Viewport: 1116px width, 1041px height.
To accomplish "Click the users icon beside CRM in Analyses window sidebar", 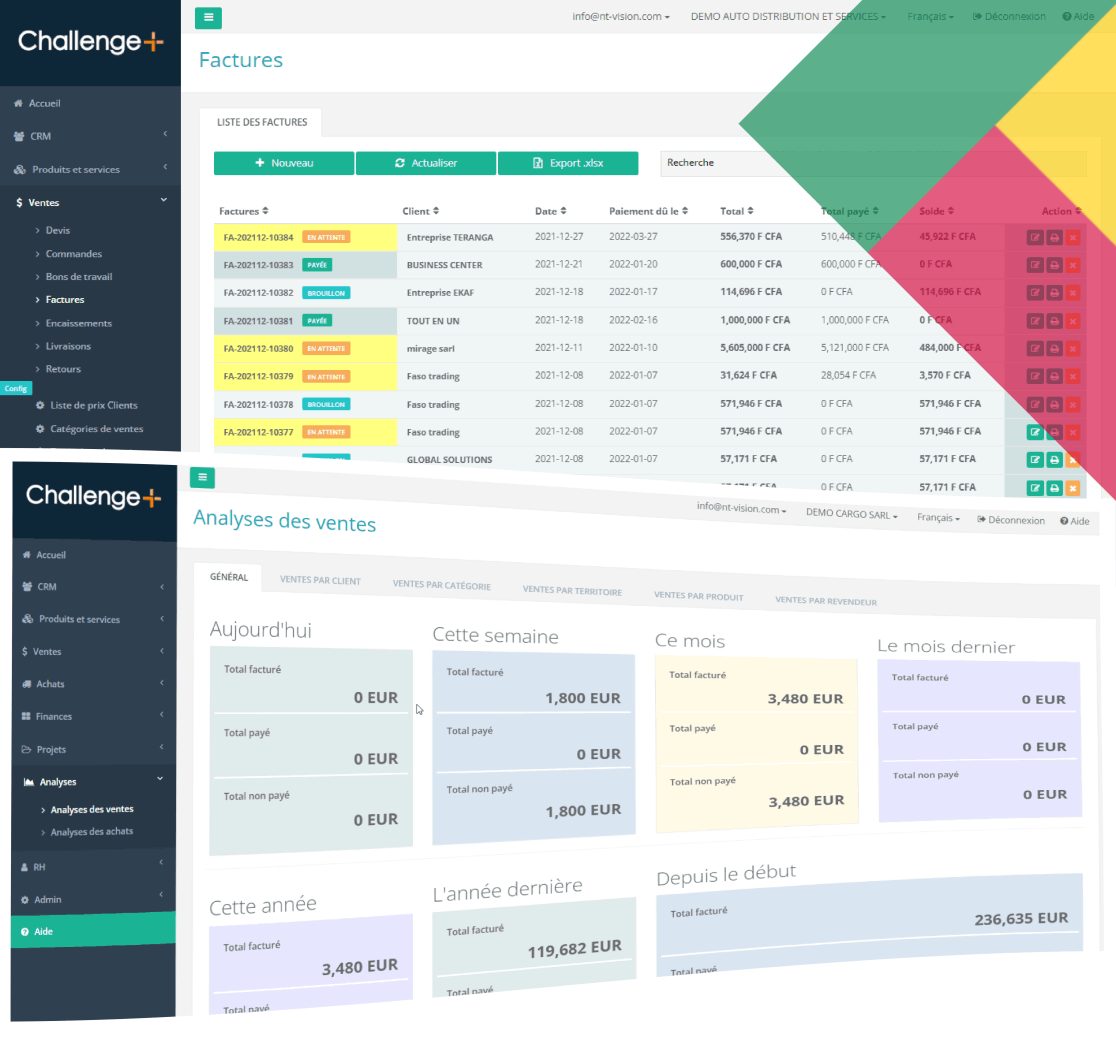I will coord(27,586).
